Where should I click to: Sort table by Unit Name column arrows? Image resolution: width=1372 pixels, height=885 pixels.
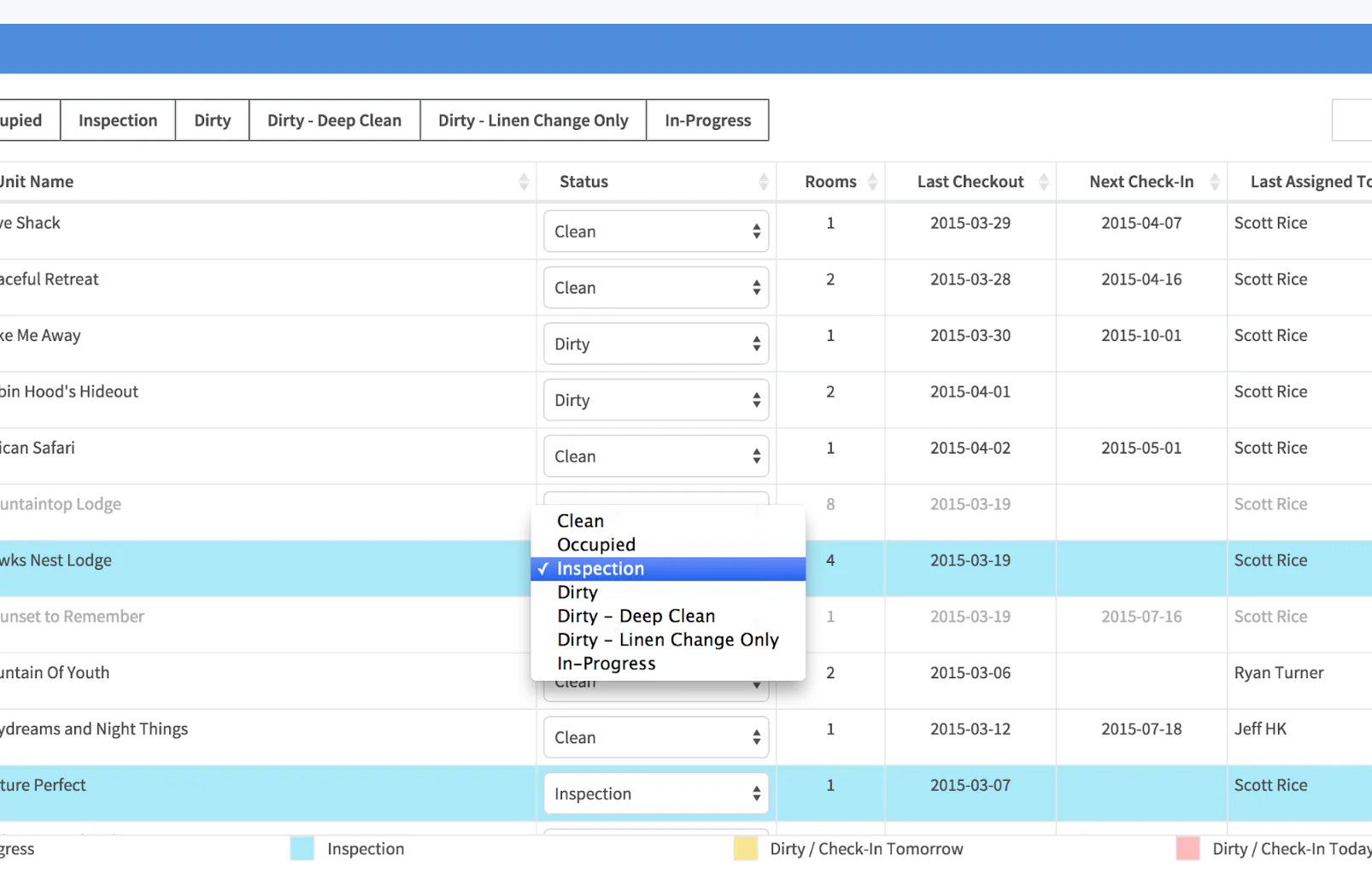point(524,182)
